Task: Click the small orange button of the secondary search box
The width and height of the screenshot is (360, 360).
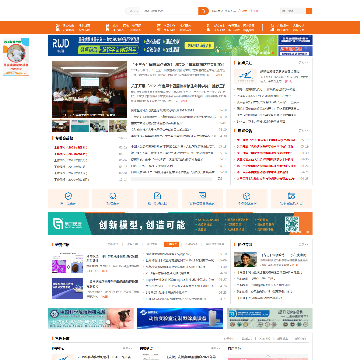Action: (309, 11)
